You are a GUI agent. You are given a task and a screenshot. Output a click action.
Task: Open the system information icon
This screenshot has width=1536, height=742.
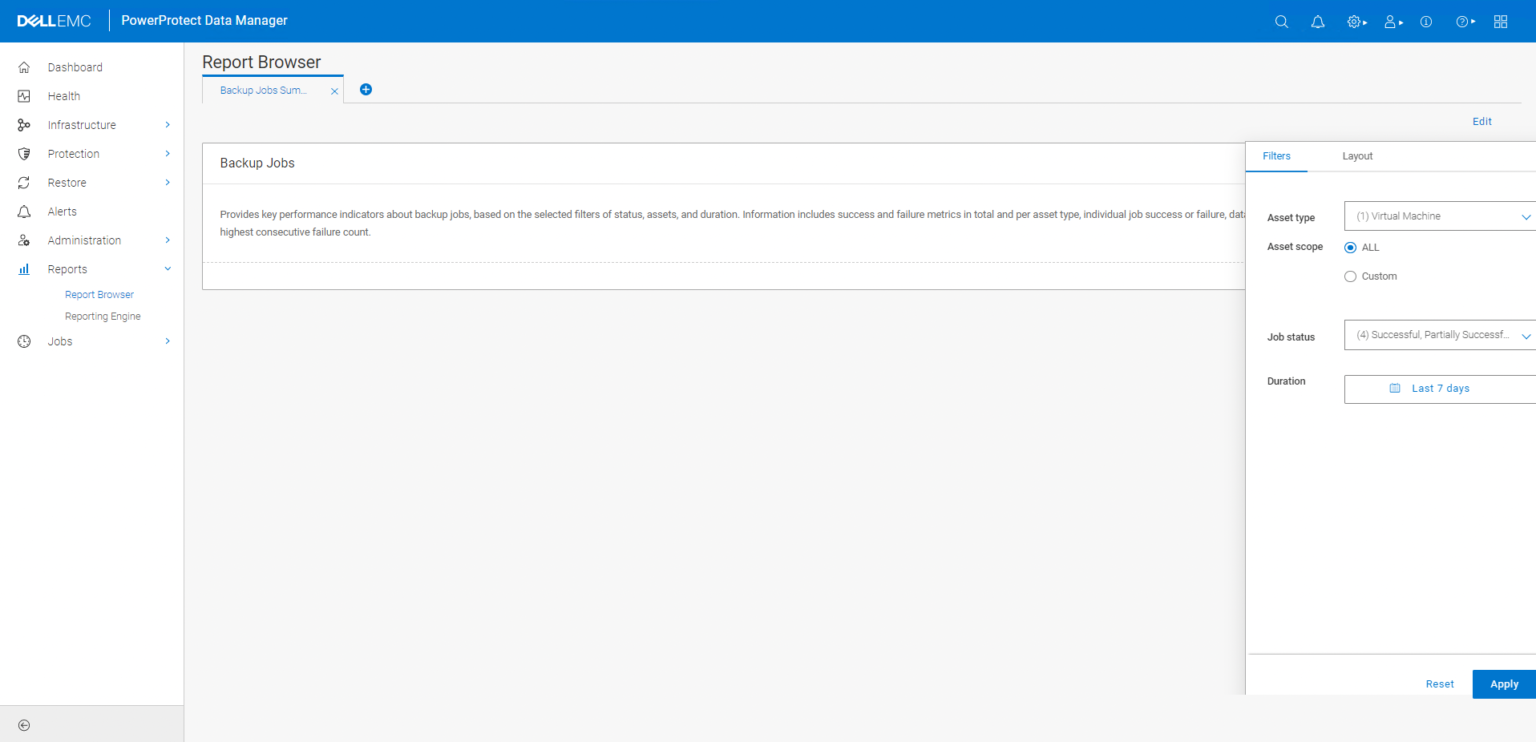click(1426, 21)
